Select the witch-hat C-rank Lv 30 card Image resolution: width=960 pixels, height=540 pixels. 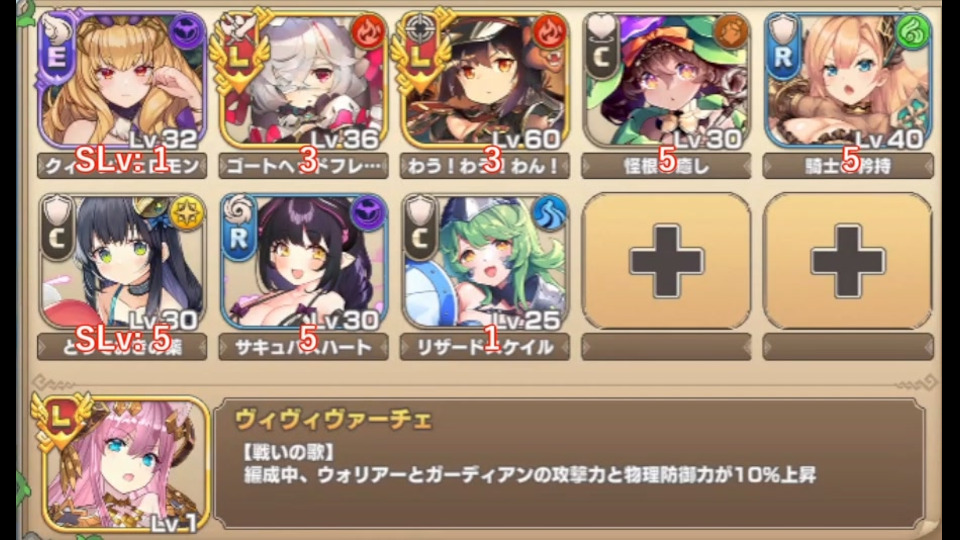click(666, 81)
